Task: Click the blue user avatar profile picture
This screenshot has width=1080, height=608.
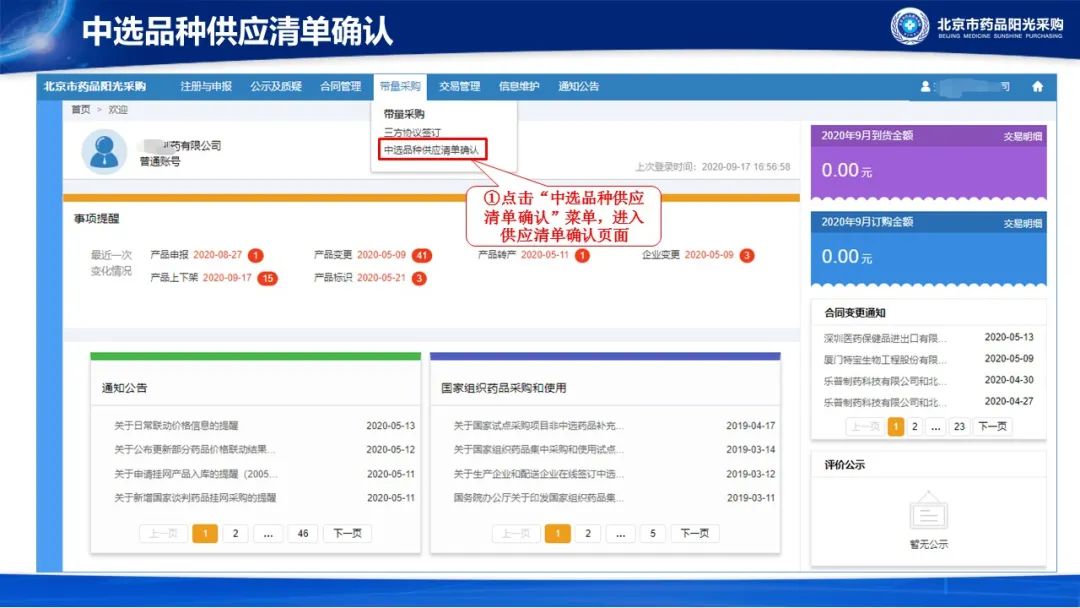Action: click(103, 152)
